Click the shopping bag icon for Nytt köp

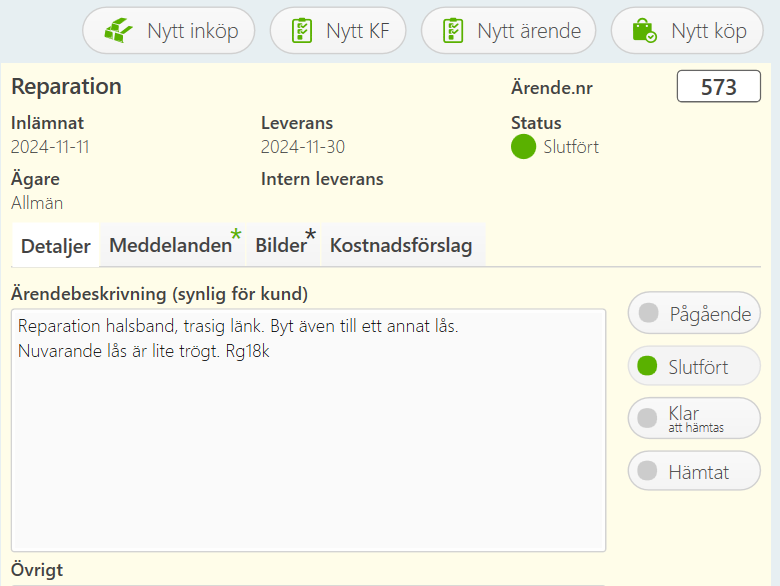644,30
